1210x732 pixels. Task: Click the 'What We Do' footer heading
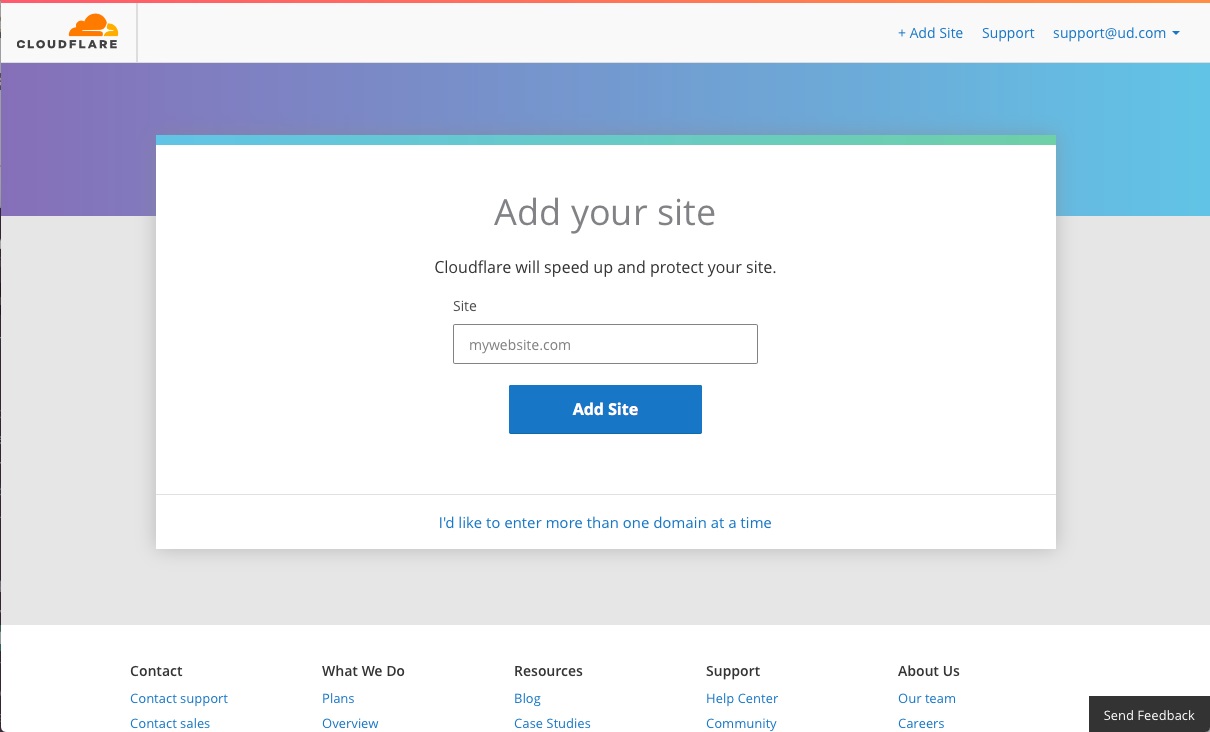(363, 671)
